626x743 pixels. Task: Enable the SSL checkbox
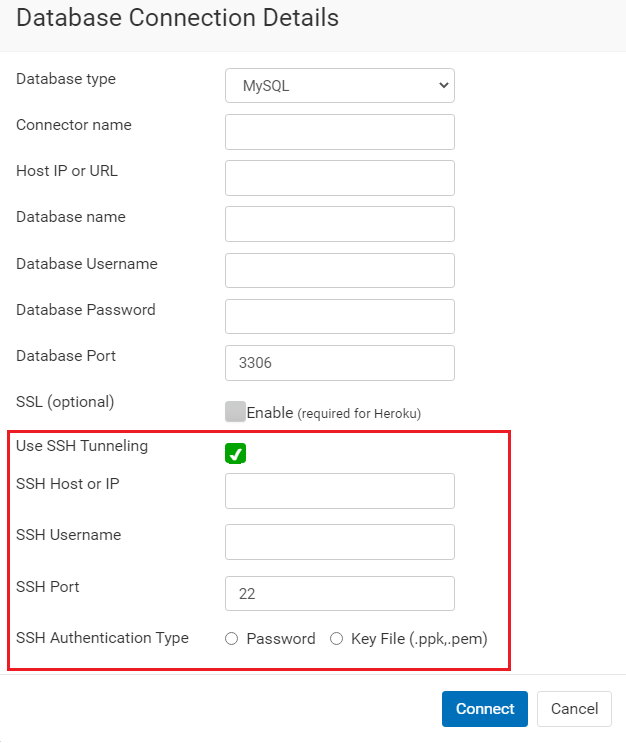235,411
